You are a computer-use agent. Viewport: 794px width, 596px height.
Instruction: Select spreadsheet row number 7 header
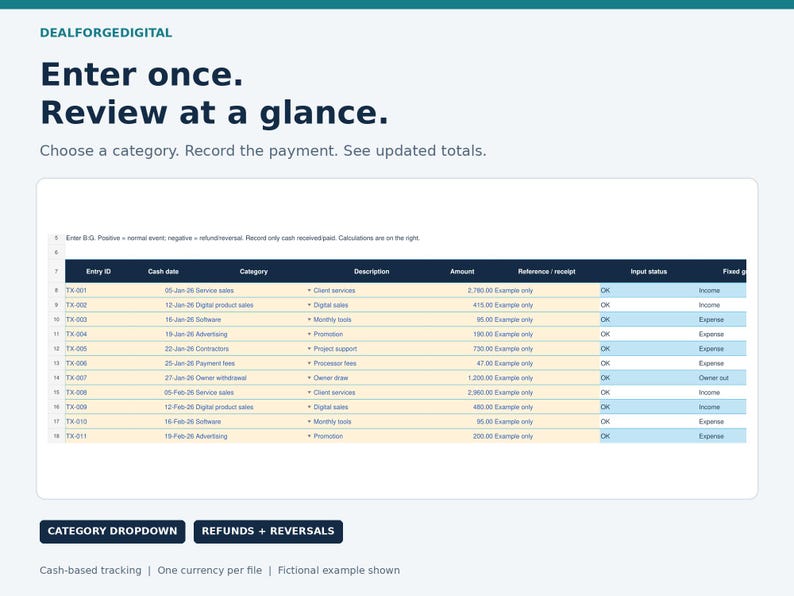click(x=56, y=271)
